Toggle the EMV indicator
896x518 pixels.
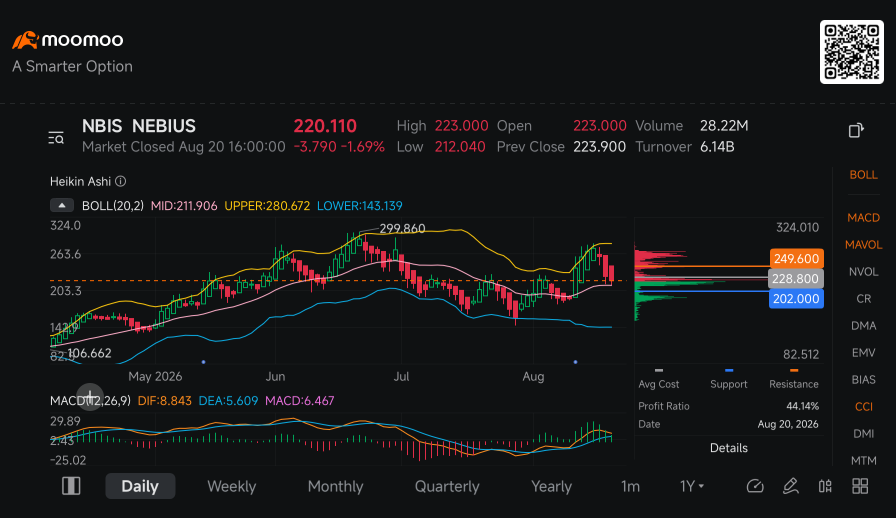click(863, 353)
